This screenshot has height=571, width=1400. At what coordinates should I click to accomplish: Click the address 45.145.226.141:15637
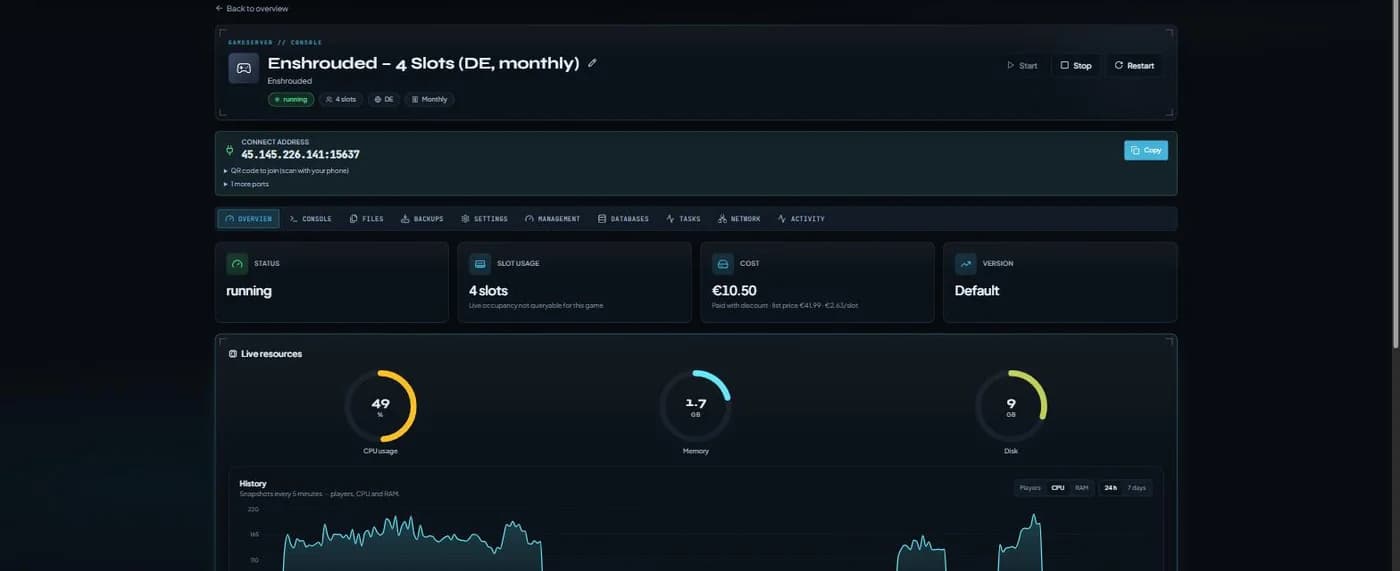coord(300,155)
